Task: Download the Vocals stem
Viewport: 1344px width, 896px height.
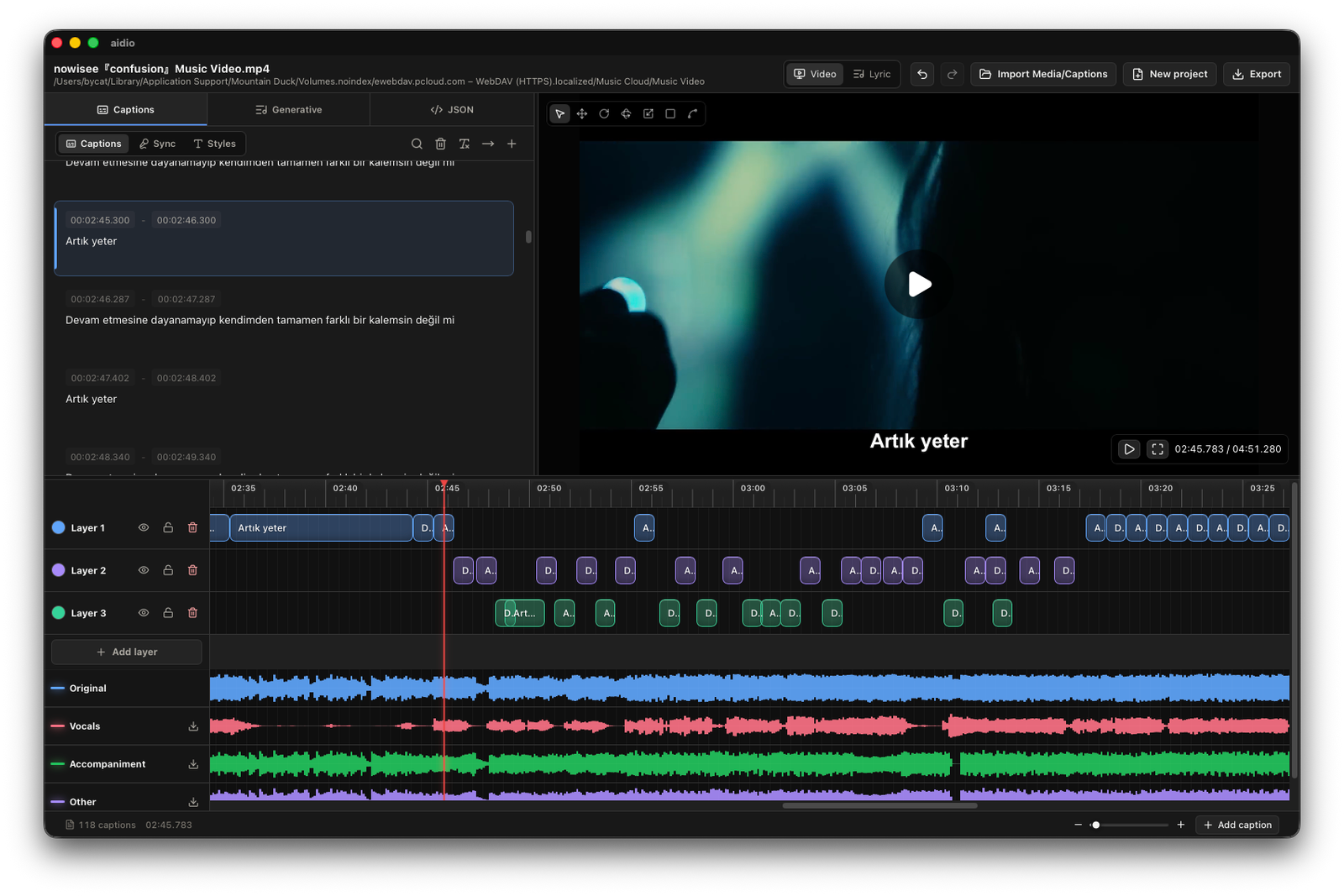Action: [x=193, y=726]
